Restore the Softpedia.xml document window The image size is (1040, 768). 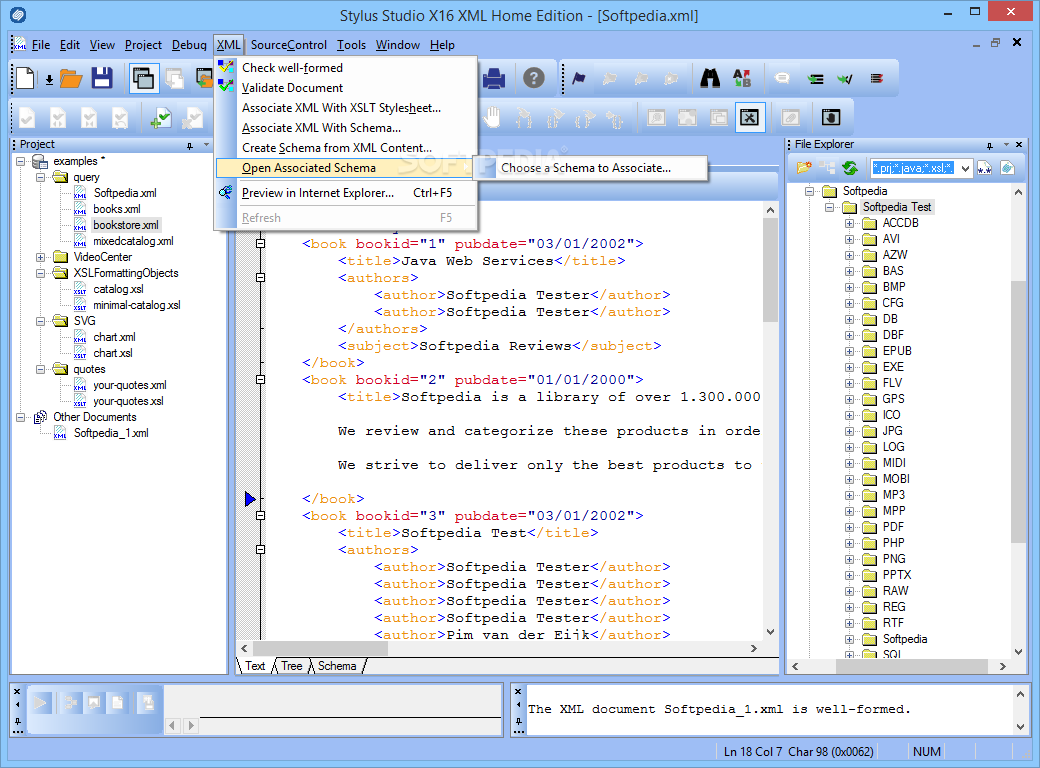pos(996,43)
